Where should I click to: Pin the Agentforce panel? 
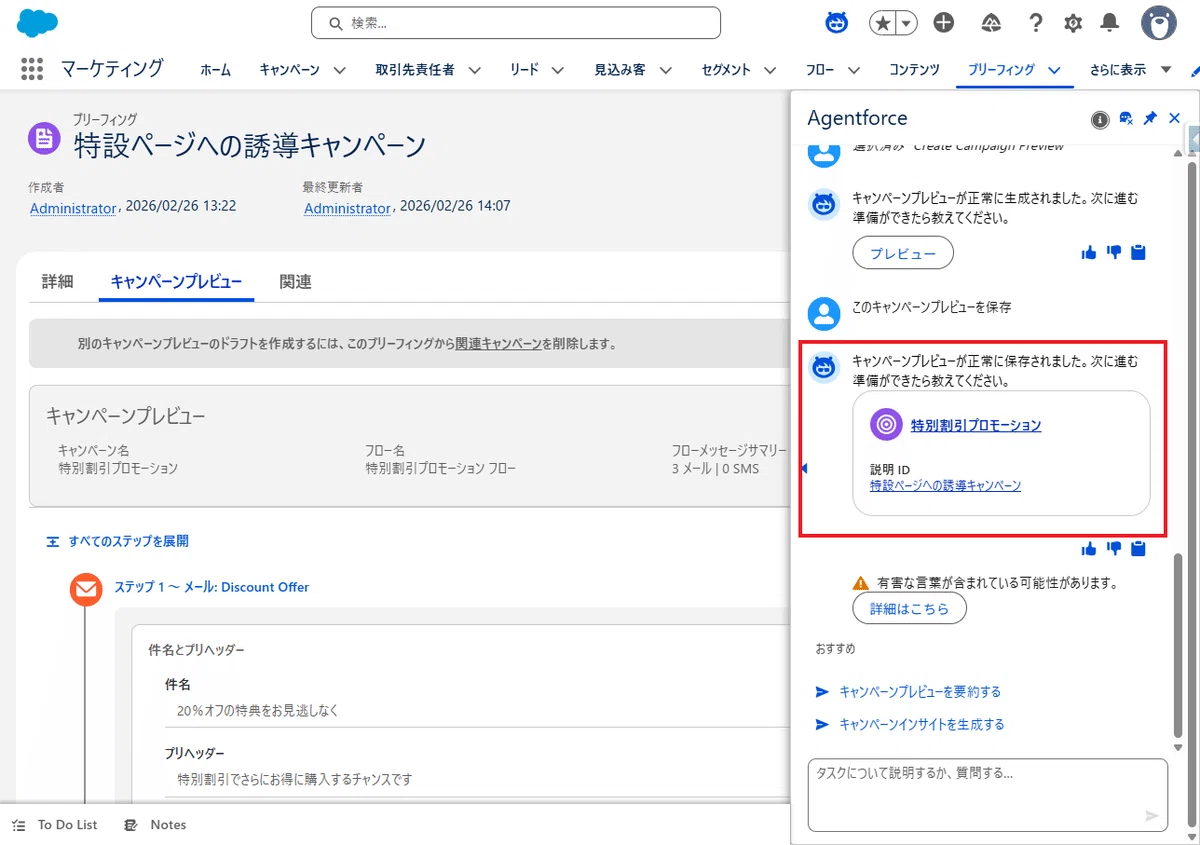coord(1150,119)
